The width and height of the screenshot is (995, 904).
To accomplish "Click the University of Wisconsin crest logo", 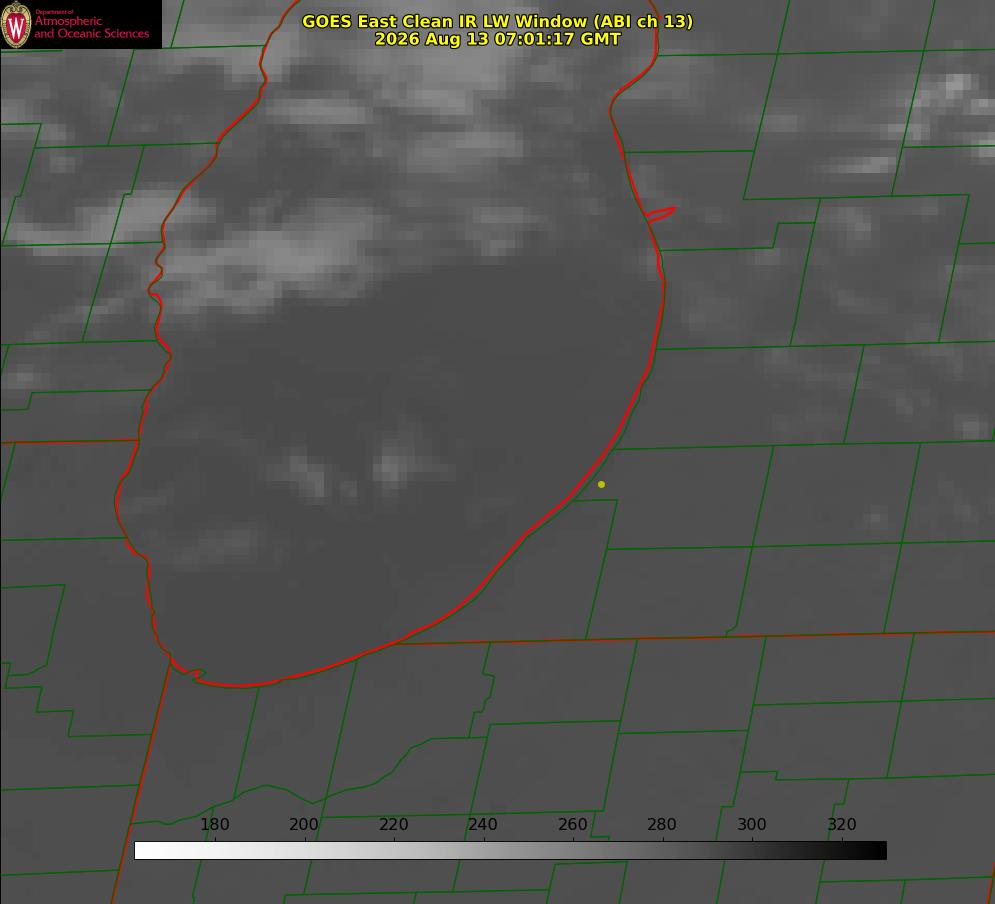I will [16, 24].
